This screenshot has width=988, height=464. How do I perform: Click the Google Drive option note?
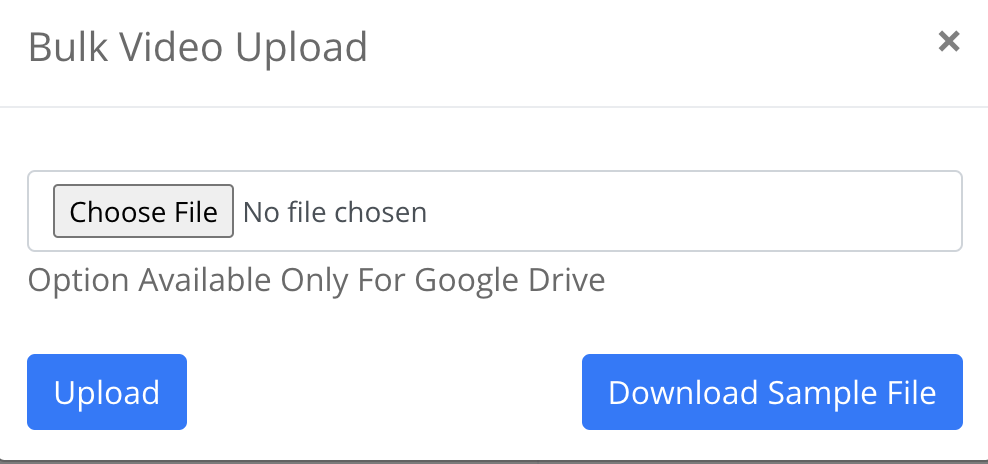tap(316, 280)
